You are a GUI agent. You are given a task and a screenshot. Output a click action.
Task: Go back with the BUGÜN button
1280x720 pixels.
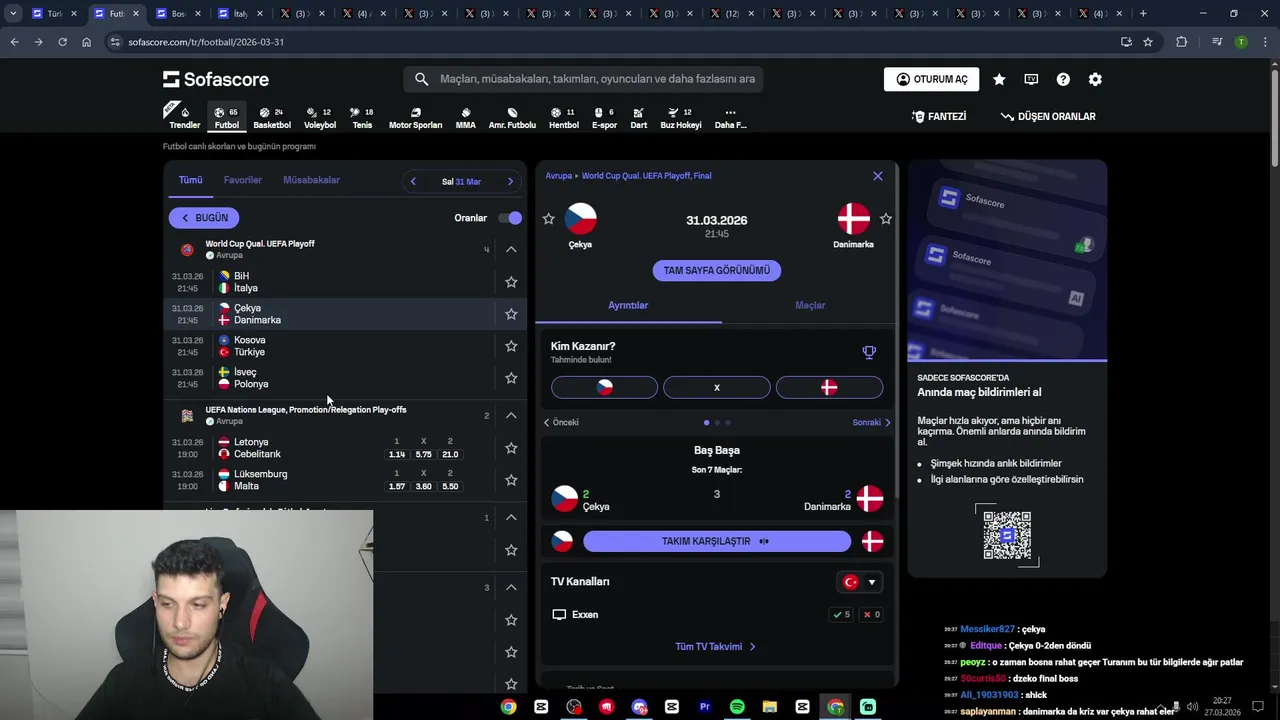[204, 218]
